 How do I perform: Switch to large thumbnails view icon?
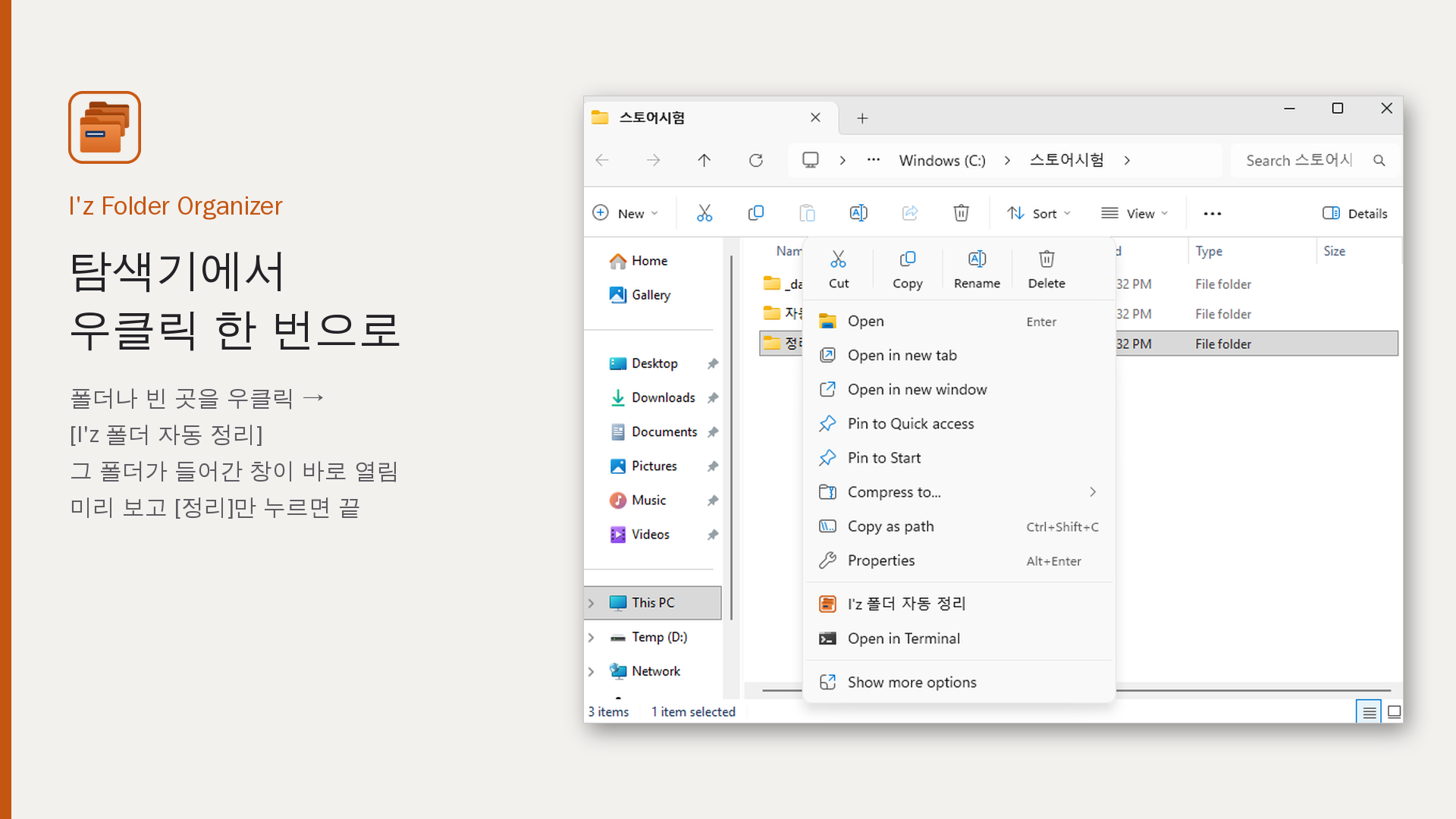1394,712
